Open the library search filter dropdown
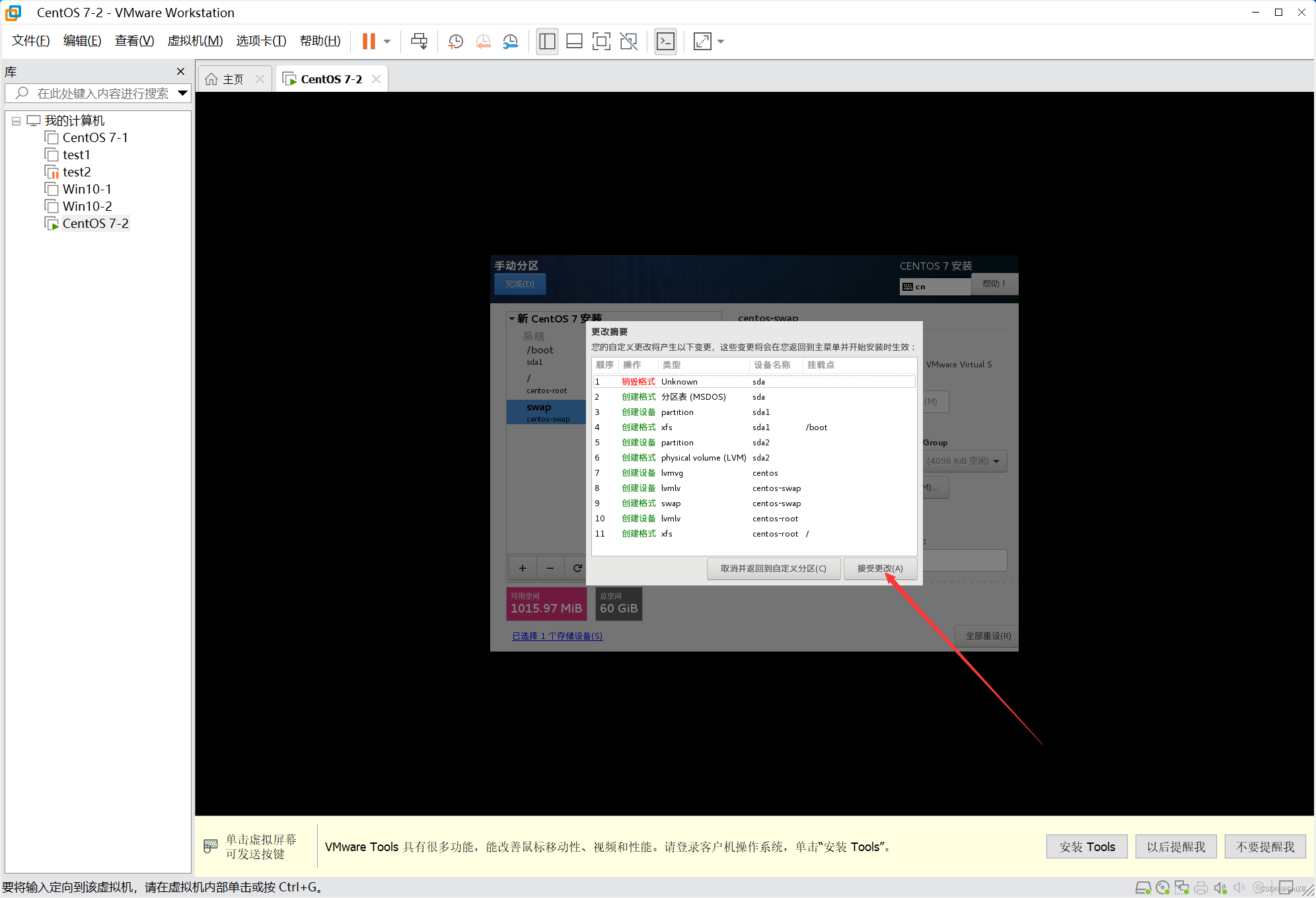1316x898 pixels. pos(182,93)
